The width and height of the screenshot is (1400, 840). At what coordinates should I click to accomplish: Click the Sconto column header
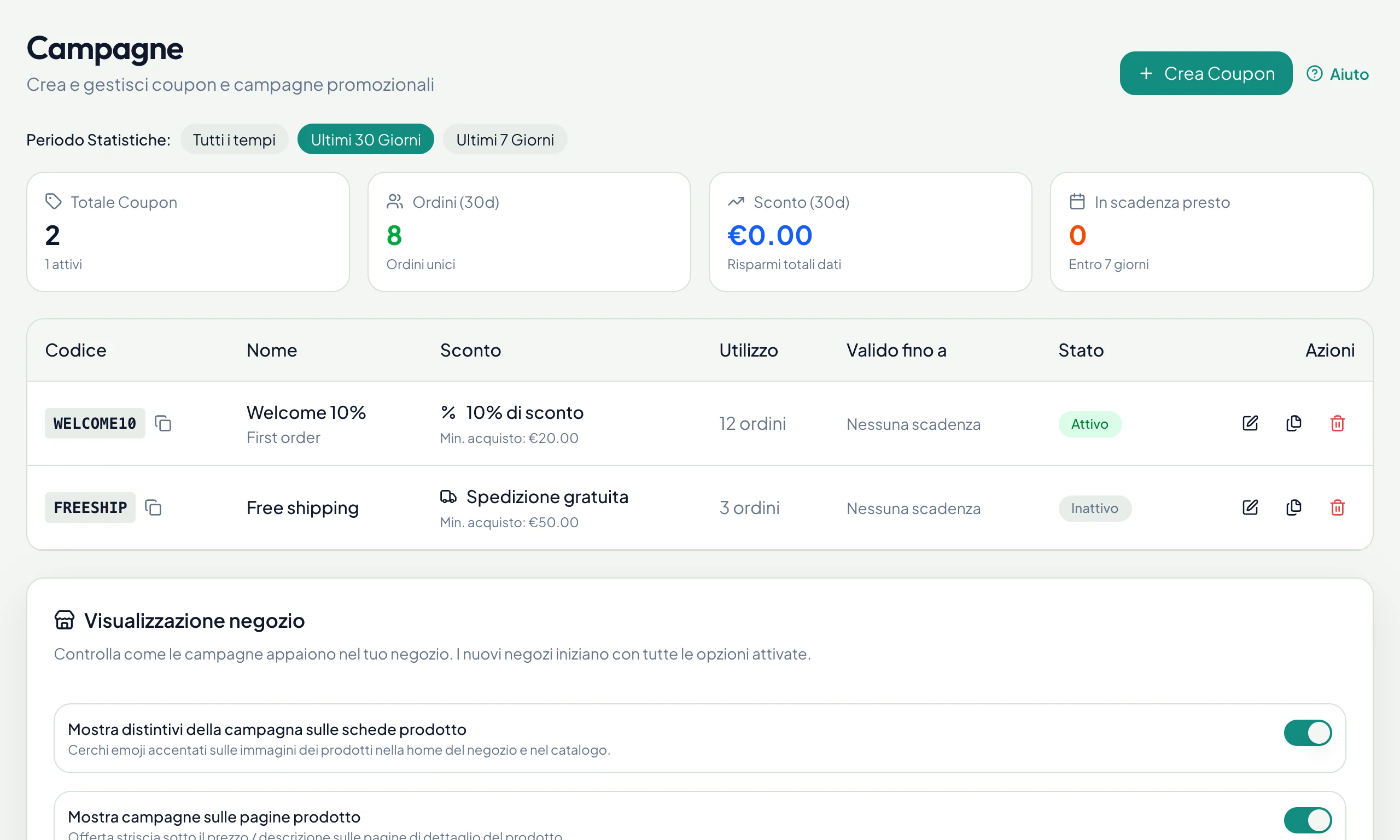[x=470, y=351]
